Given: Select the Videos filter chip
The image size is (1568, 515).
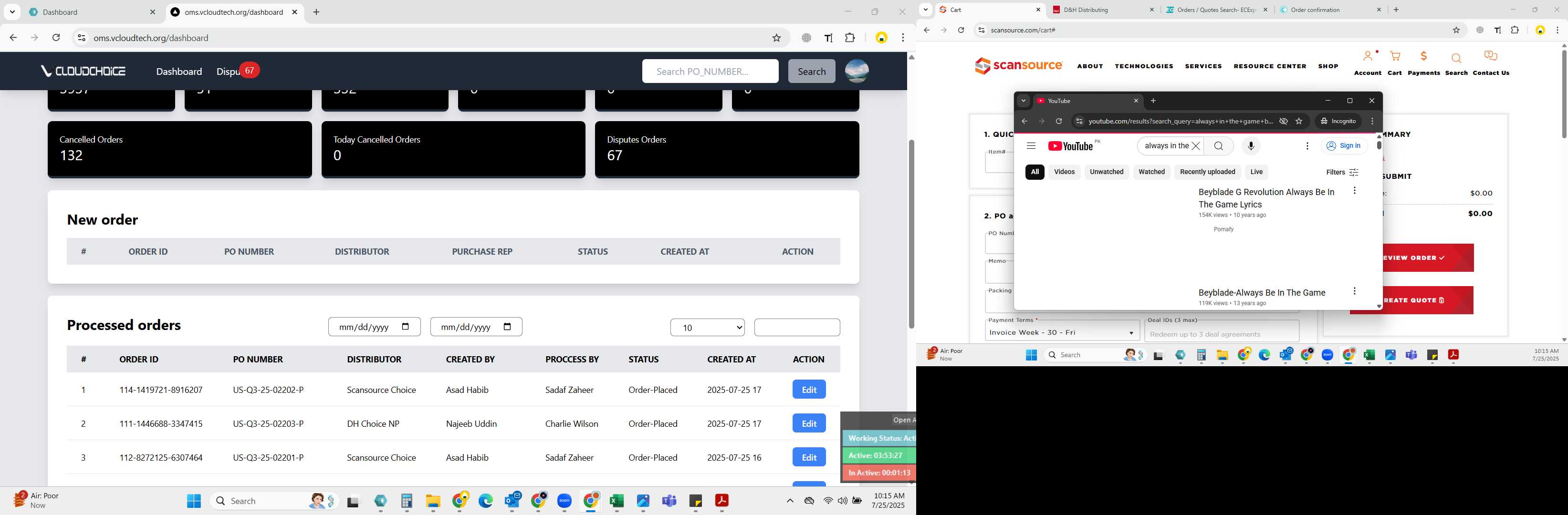Looking at the screenshot, I should click(1064, 172).
